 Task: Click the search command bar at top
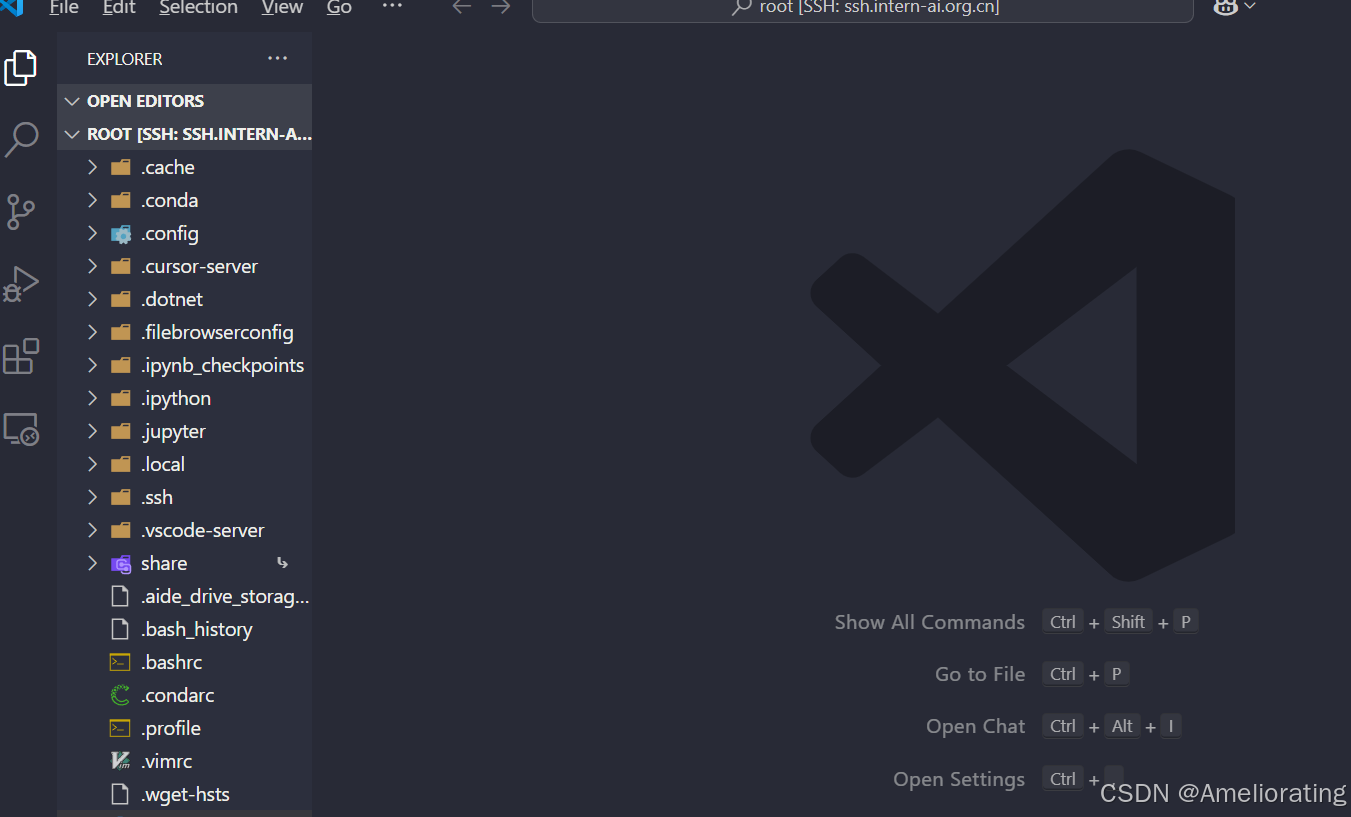tap(862, 8)
